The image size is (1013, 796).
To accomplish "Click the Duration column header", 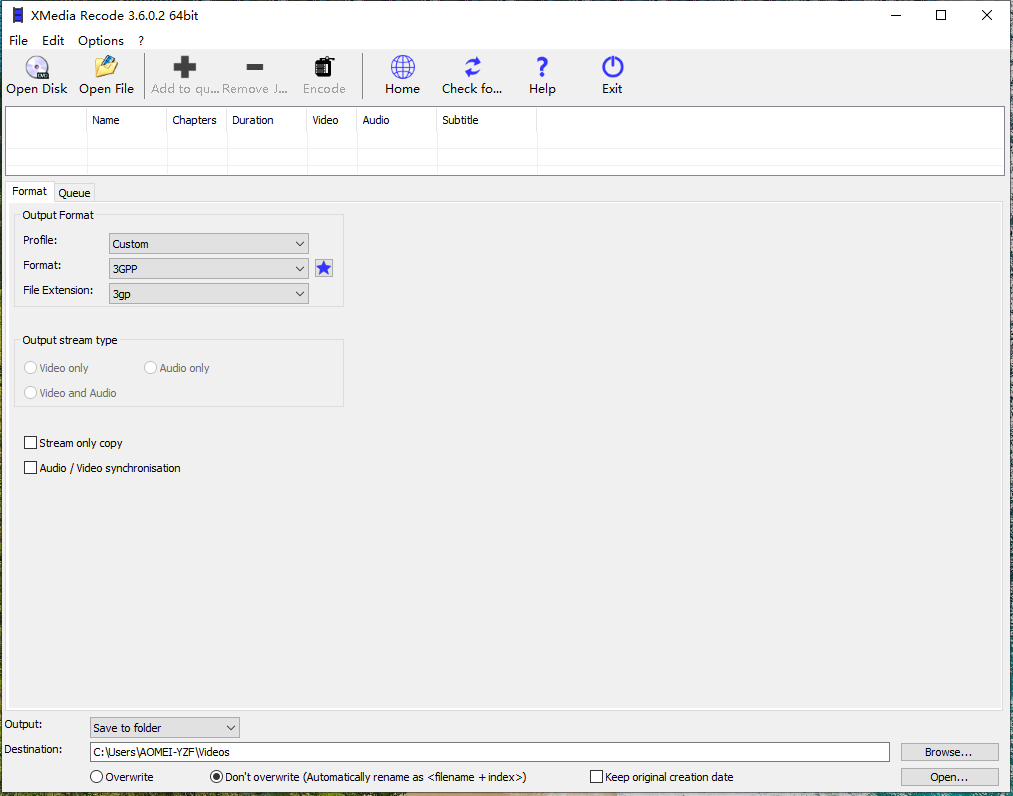I will 266,120.
